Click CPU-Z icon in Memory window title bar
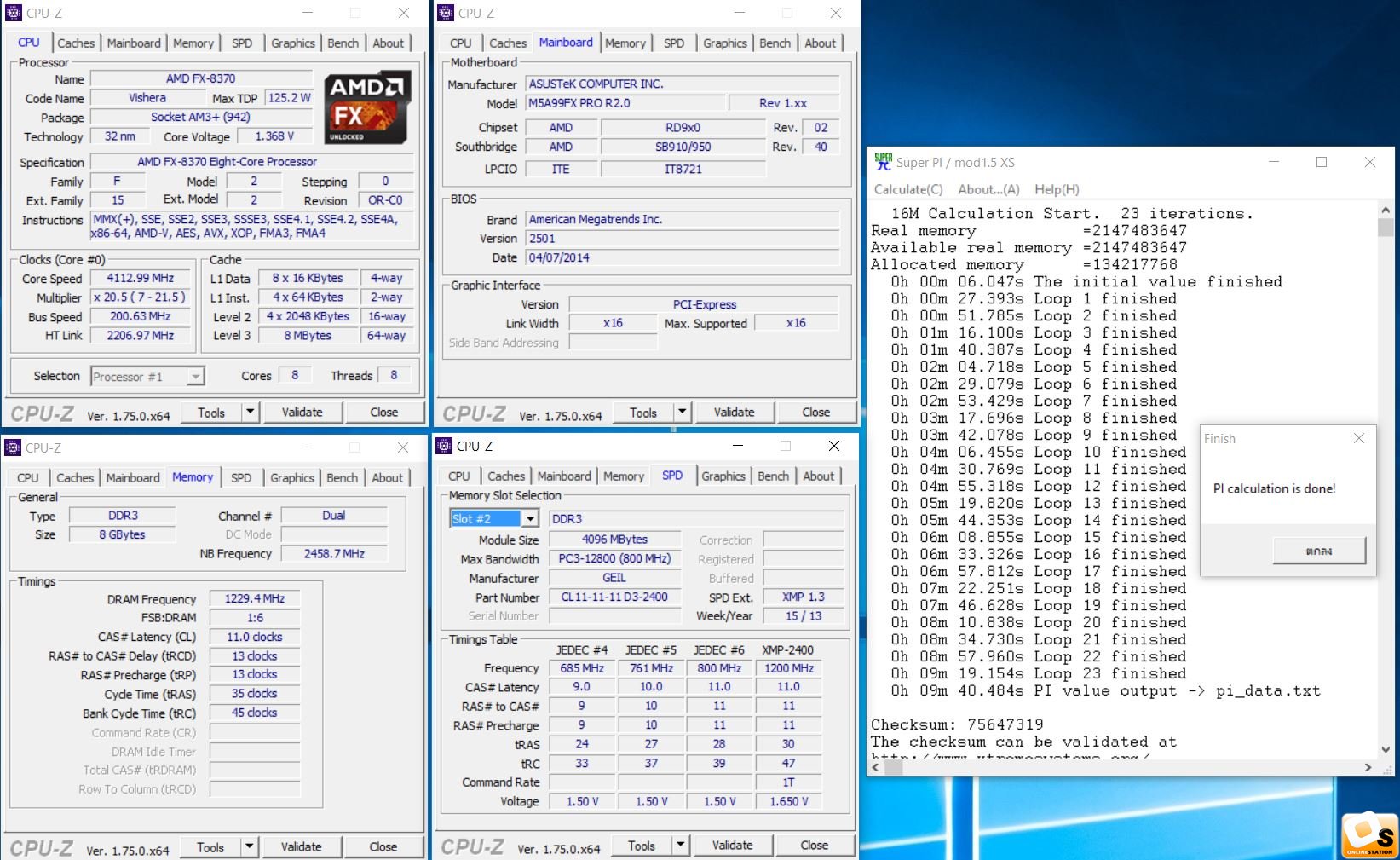 coord(13,447)
